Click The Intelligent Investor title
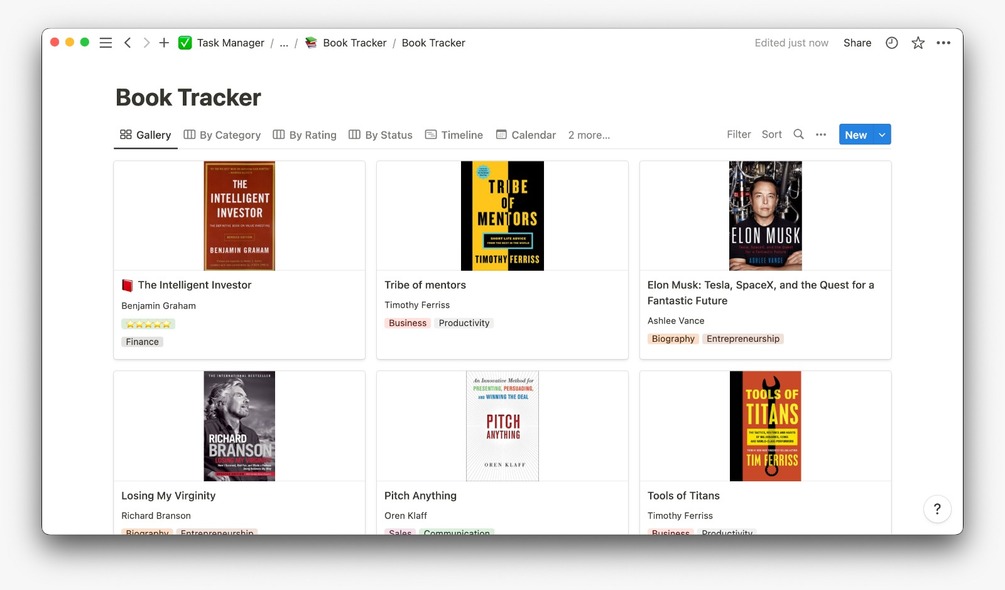The height and width of the screenshot is (590, 1005). tap(194, 285)
